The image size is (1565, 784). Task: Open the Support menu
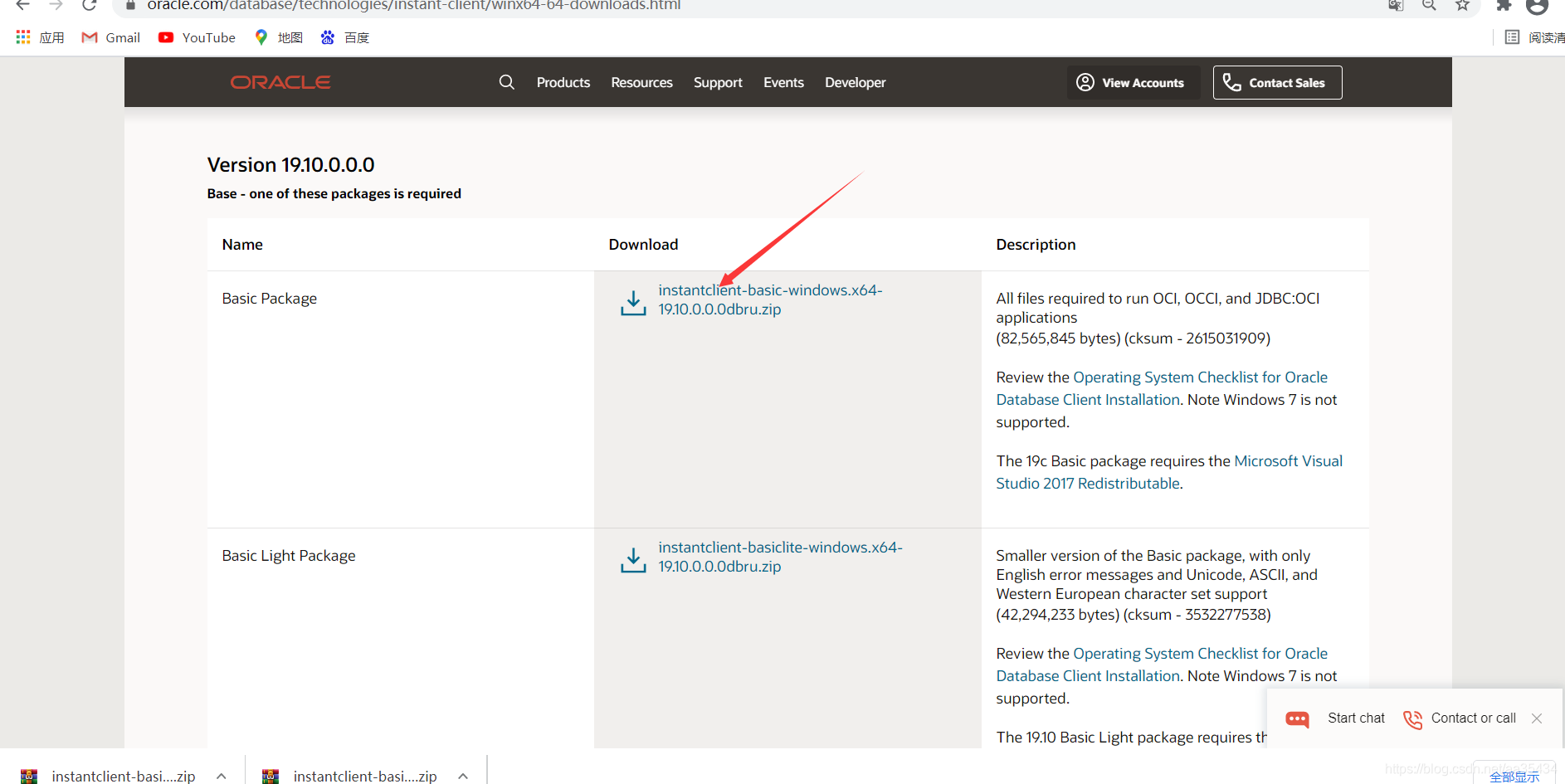point(718,82)
